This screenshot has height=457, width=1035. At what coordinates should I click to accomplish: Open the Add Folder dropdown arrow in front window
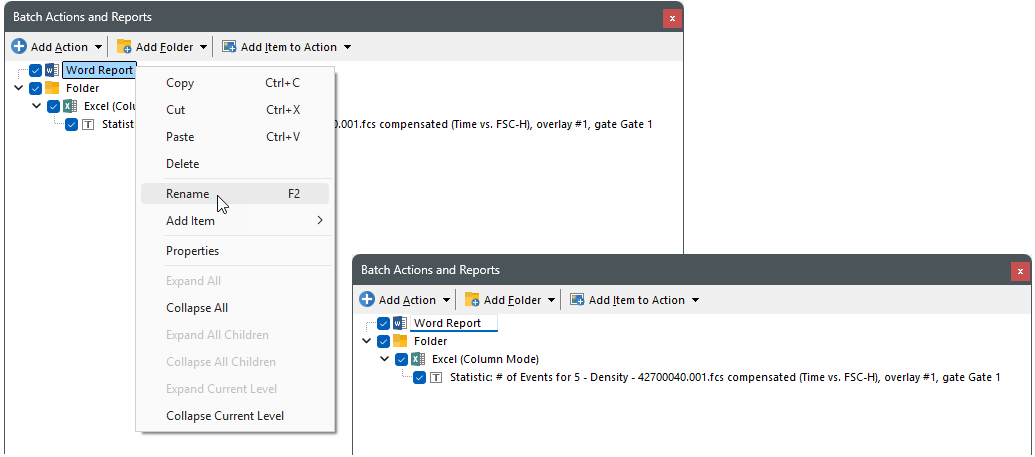[551, 300]
